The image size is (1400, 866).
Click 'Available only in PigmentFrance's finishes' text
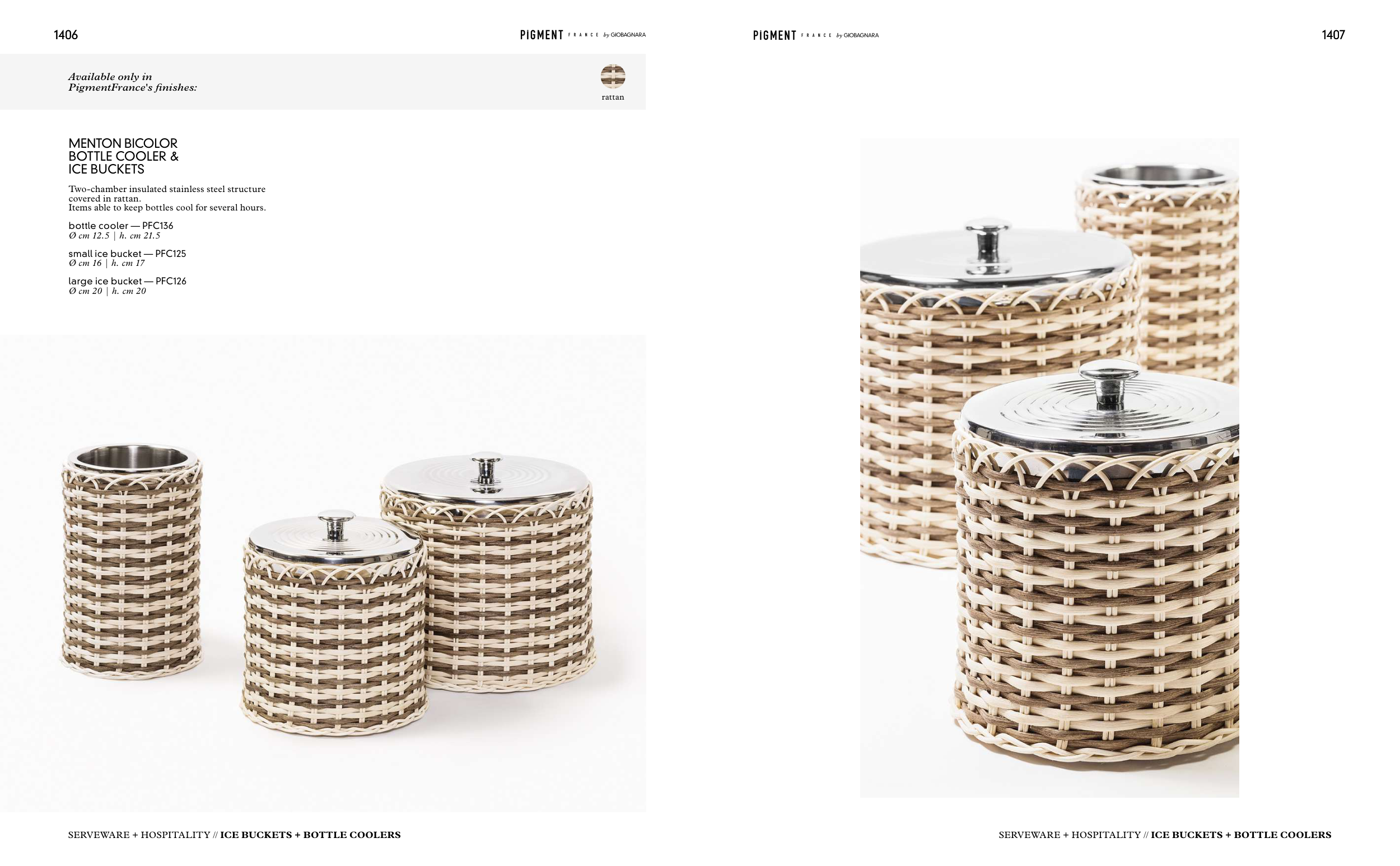[132, 82]
